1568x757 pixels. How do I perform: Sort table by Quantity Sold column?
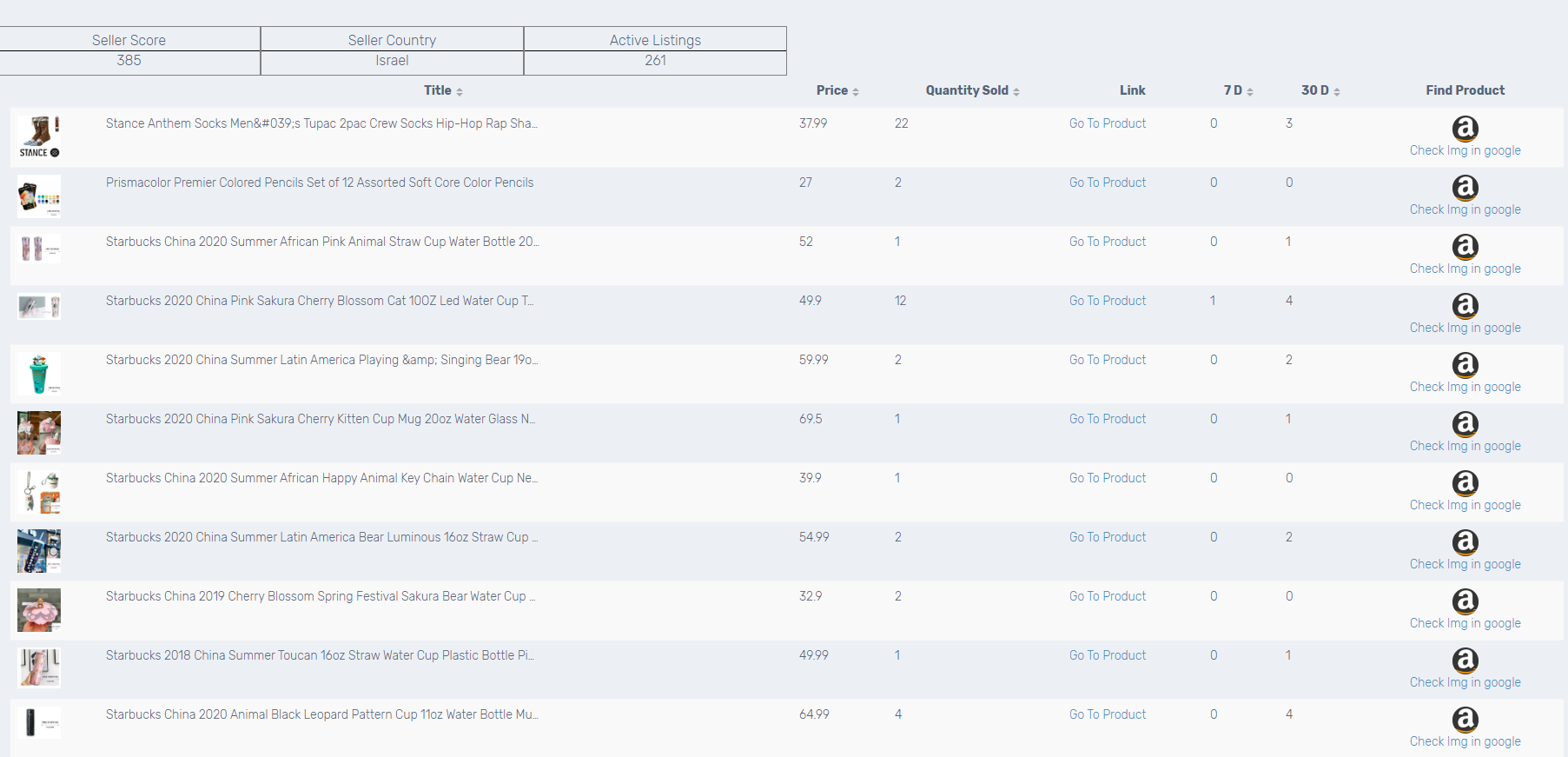972,90
